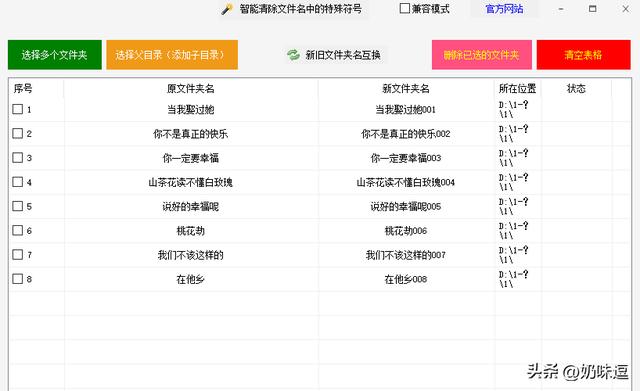Select original name cell 山茶花读不懂白玫瑰

[x=191, y=182]
